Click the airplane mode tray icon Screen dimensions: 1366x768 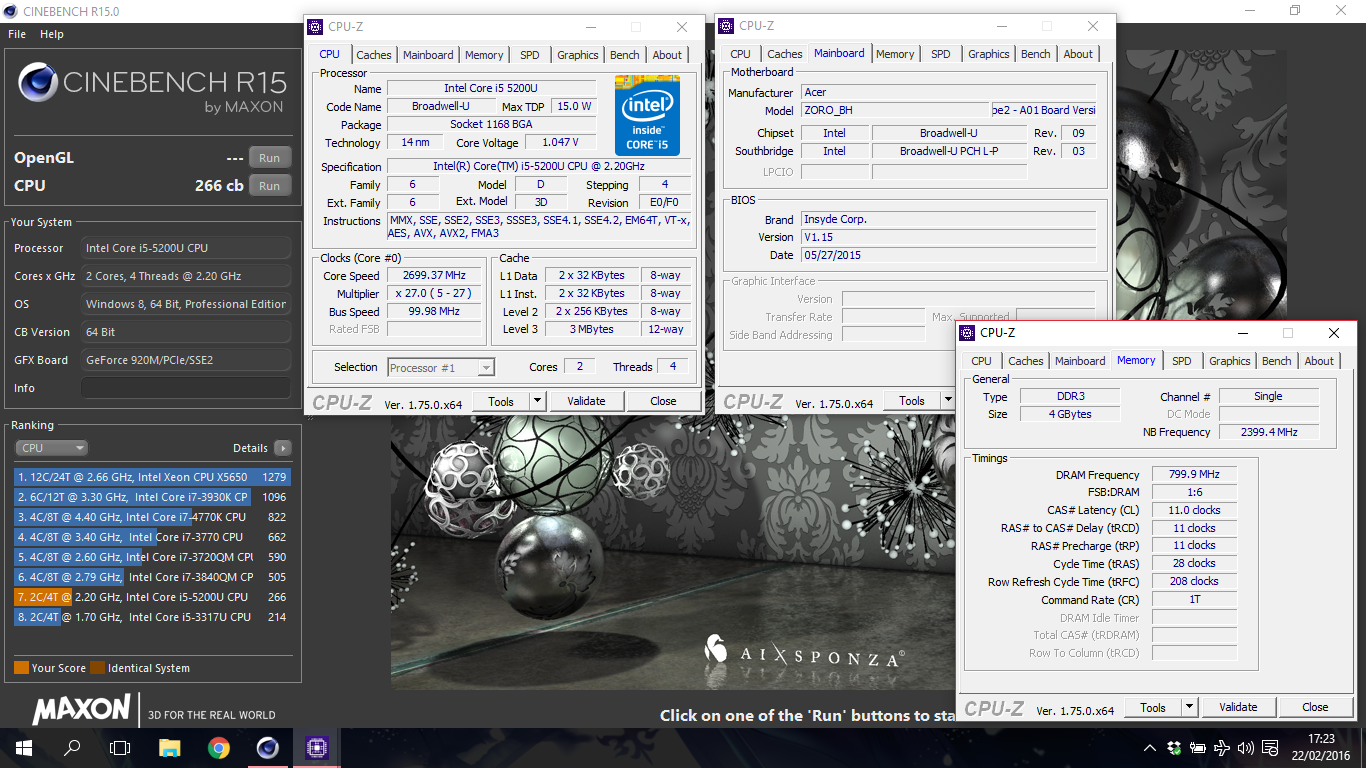(x=1222, y=748)
